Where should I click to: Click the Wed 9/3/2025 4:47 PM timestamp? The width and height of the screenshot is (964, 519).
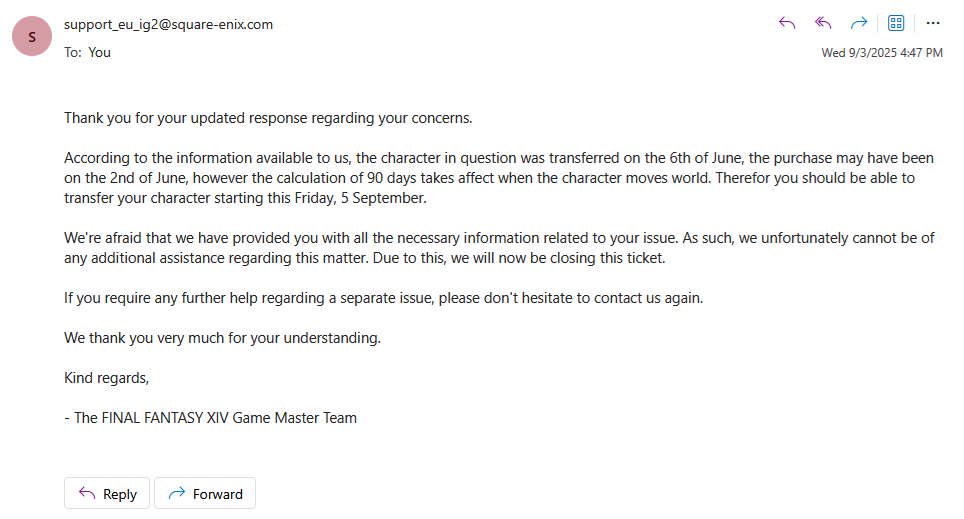tap(882, 53)
